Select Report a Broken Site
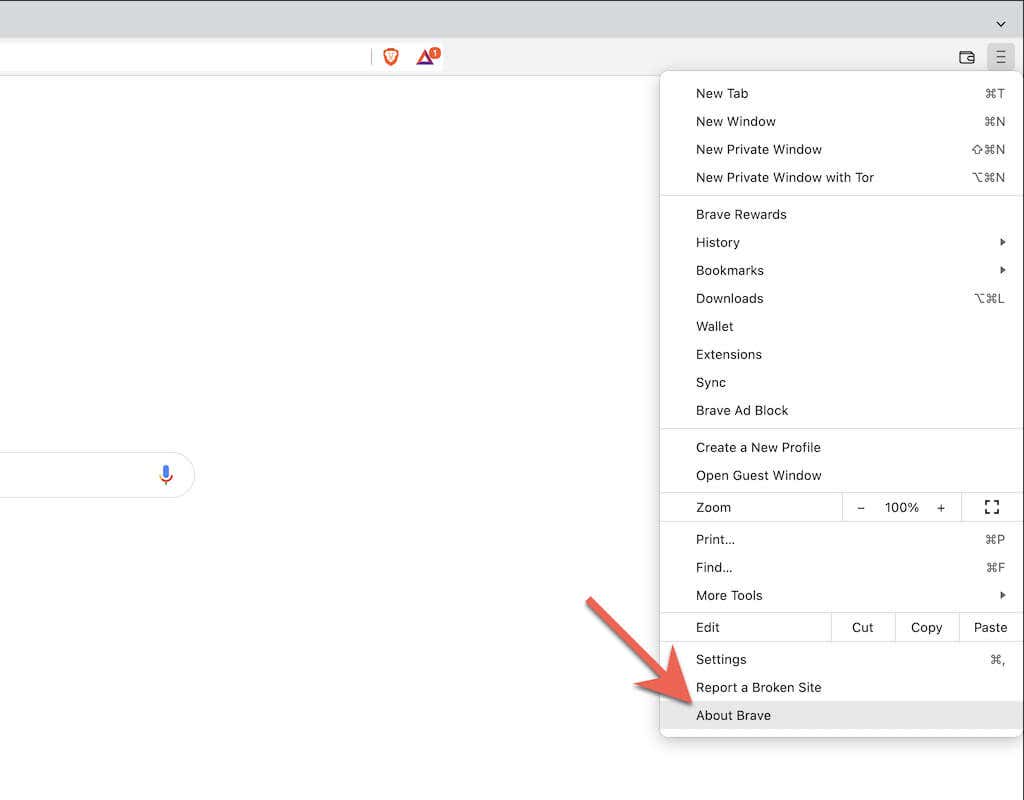Screen dimensions: 1024x800 (841, 688)
